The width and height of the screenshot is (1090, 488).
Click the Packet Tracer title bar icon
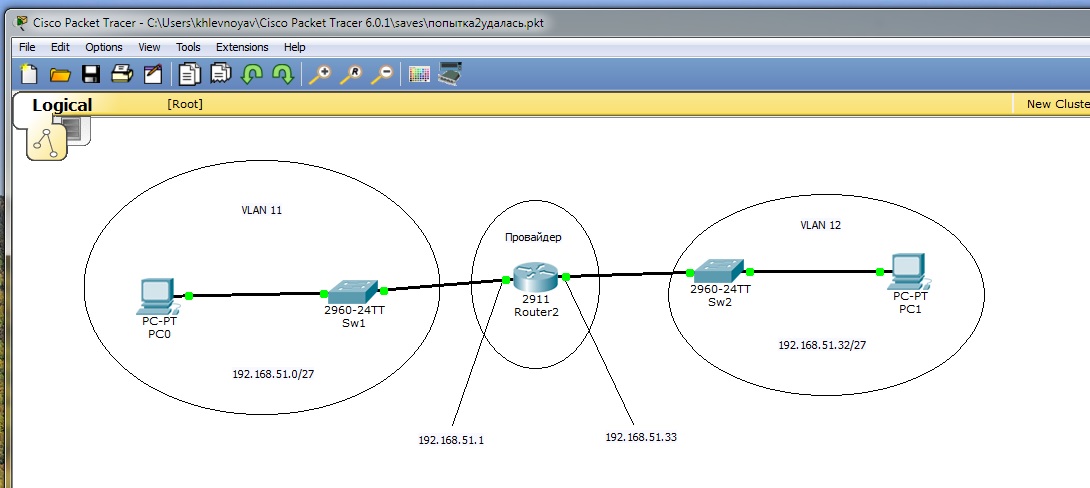coord(22,22)
